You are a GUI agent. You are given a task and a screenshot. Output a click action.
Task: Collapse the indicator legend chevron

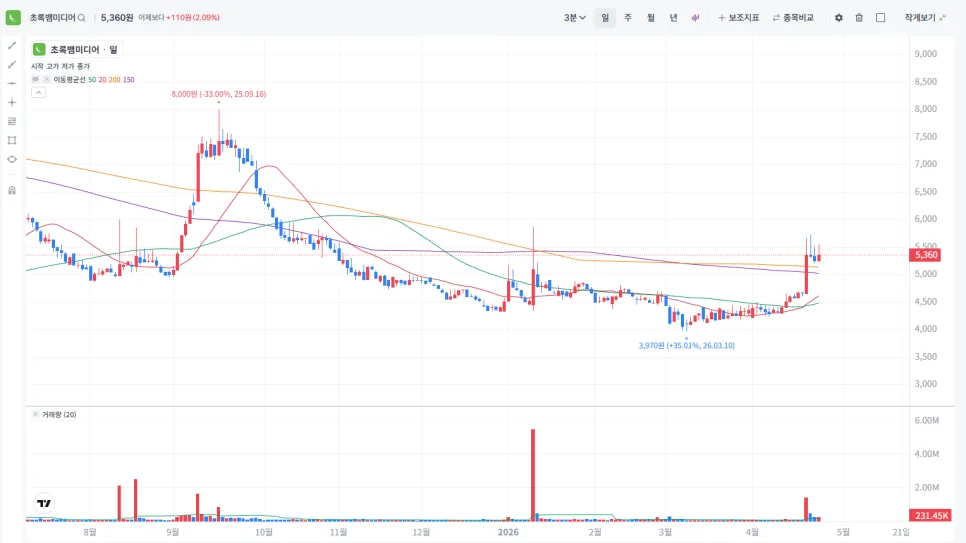[x=38, y=92]
